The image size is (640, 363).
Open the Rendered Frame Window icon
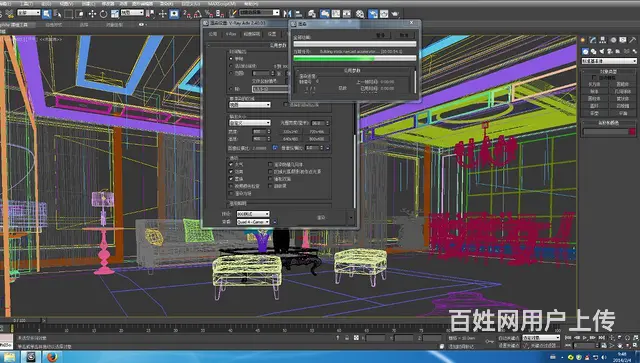pos(384,14)
